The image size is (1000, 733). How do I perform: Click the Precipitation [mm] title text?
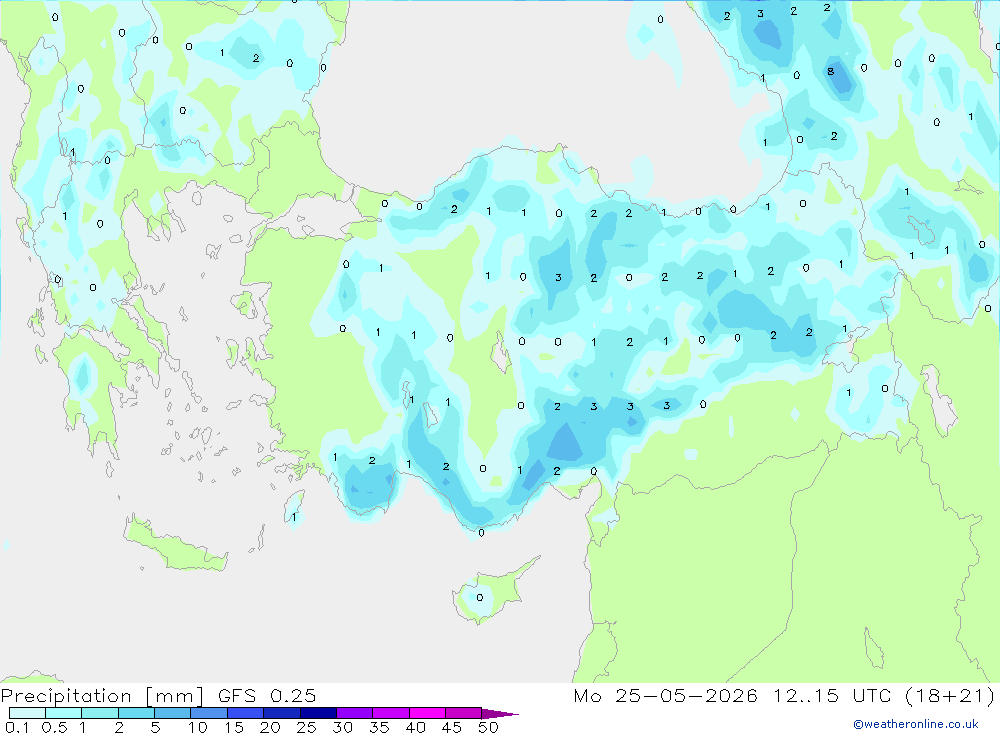tap(102, 695)
